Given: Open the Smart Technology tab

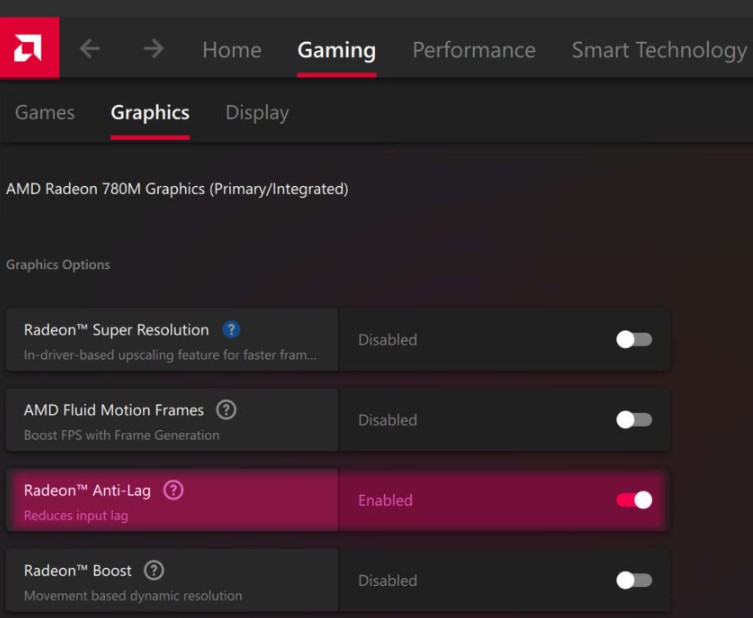Looking at the screenshot, I should tap(659, 51).
